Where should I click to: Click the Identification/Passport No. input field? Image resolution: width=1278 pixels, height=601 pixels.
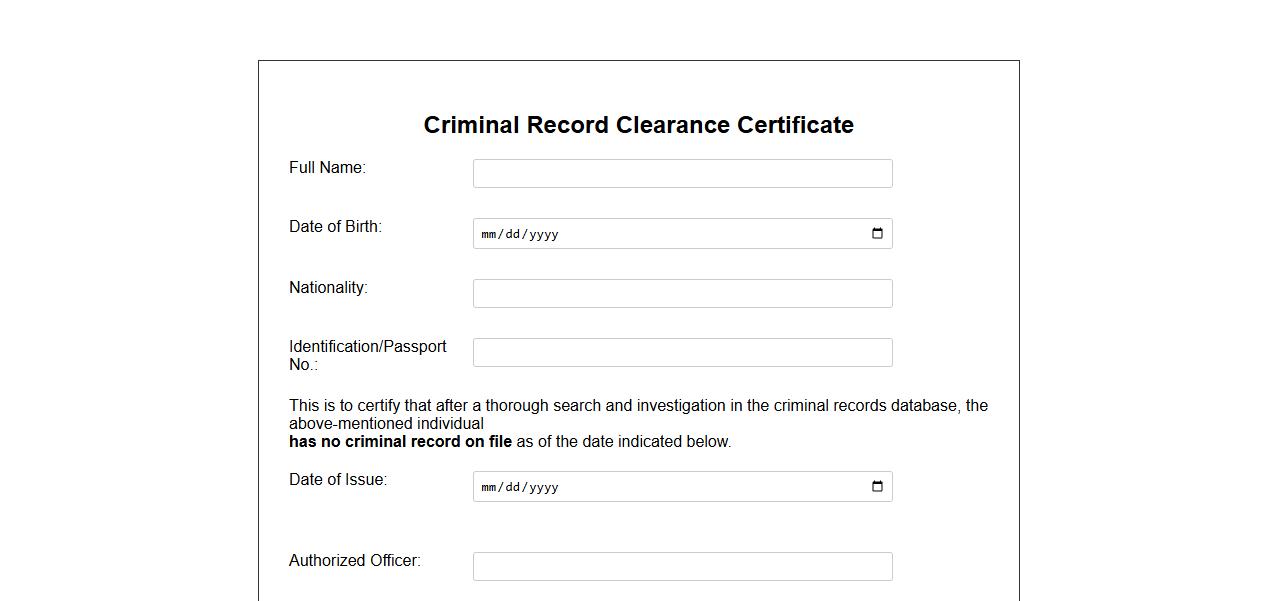[682, 352]
